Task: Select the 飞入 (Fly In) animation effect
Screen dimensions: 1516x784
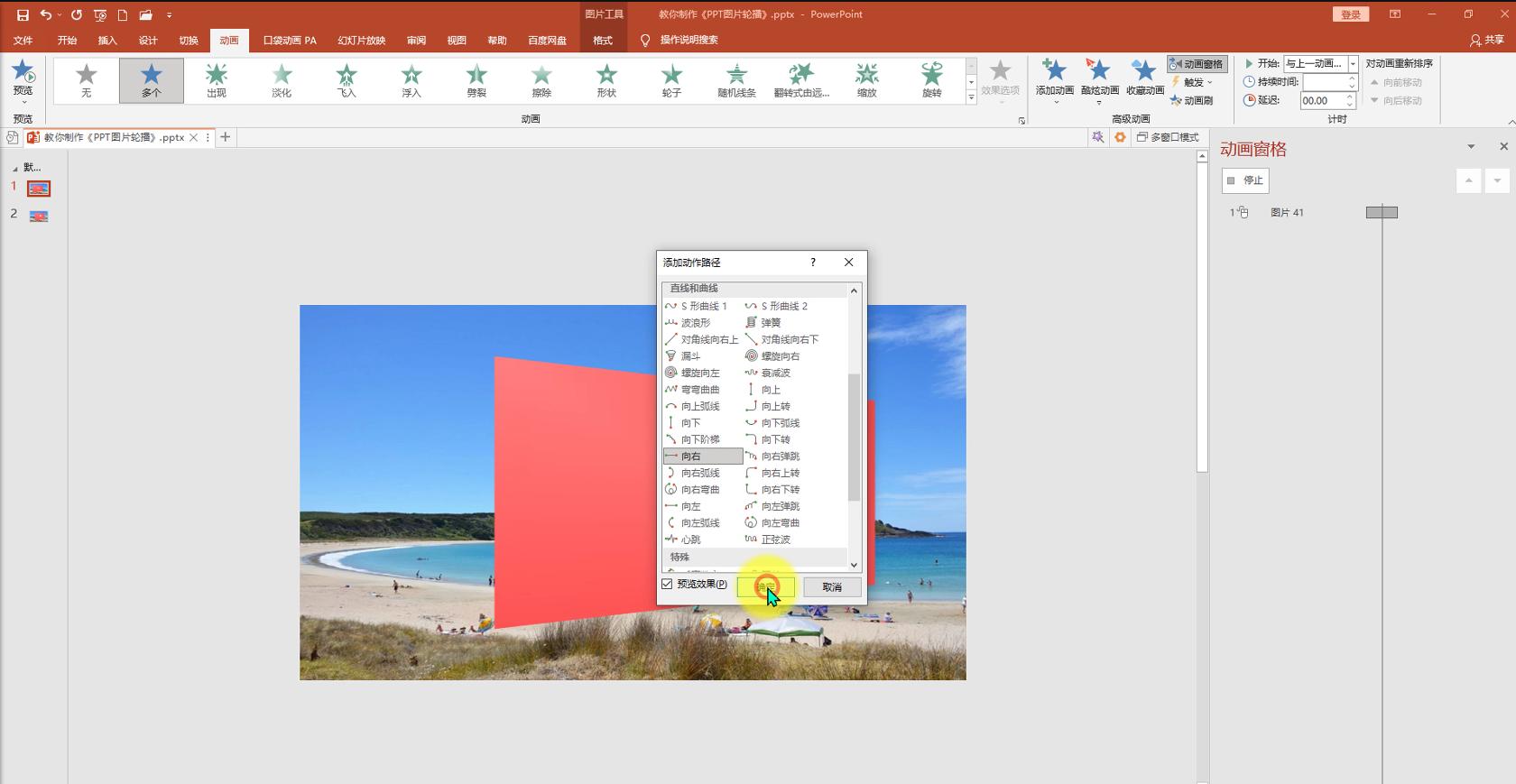Action: coord(347,79)
